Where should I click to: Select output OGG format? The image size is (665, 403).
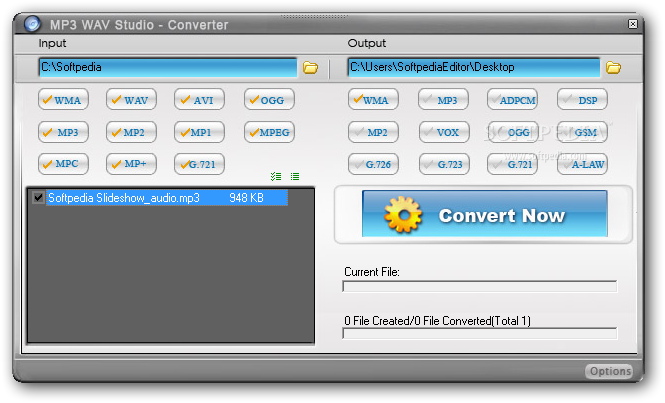pyautogui.click(x=512, y=132)
